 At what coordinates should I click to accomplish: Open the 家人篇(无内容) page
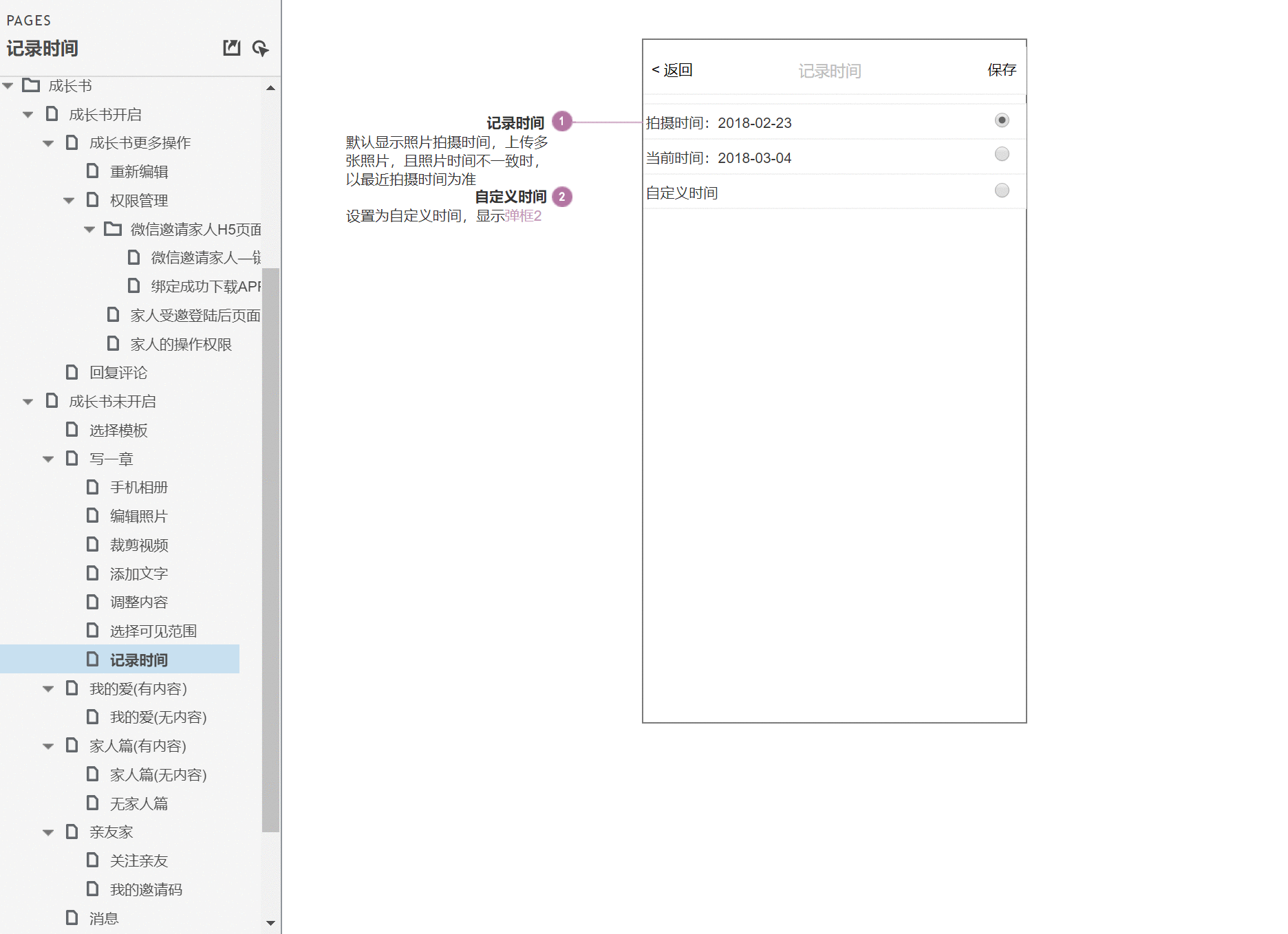158,774
